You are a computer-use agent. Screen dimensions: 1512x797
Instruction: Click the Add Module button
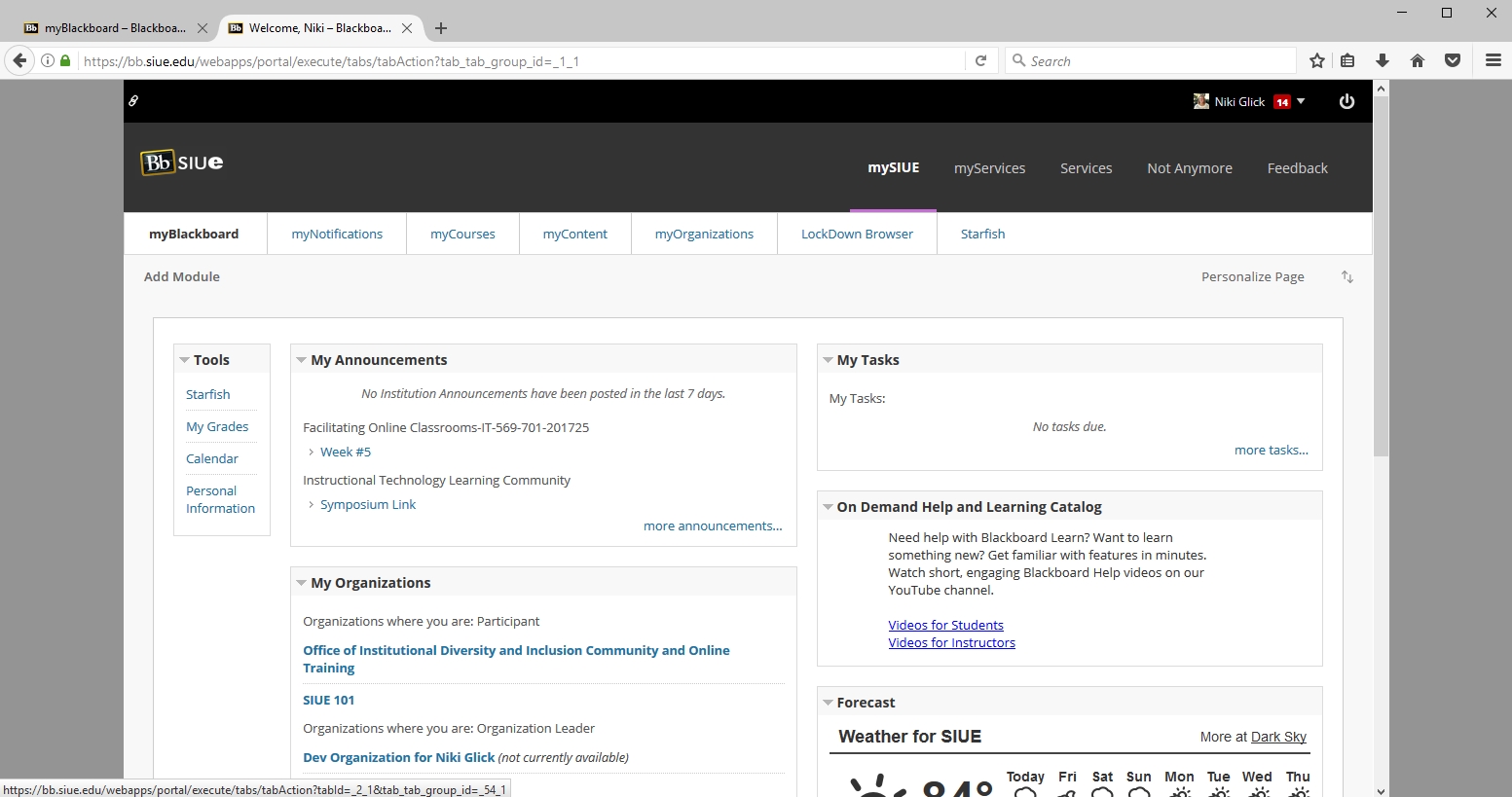coord(182,276)
